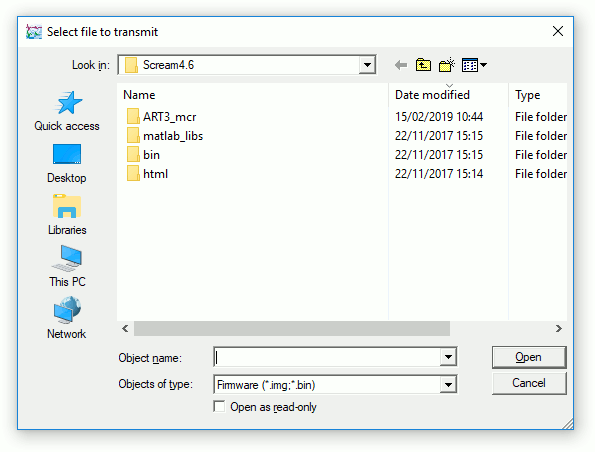Screen dimensions: 595x452
Task: Open the Objects of type dropdown
Action: [448, 385]
